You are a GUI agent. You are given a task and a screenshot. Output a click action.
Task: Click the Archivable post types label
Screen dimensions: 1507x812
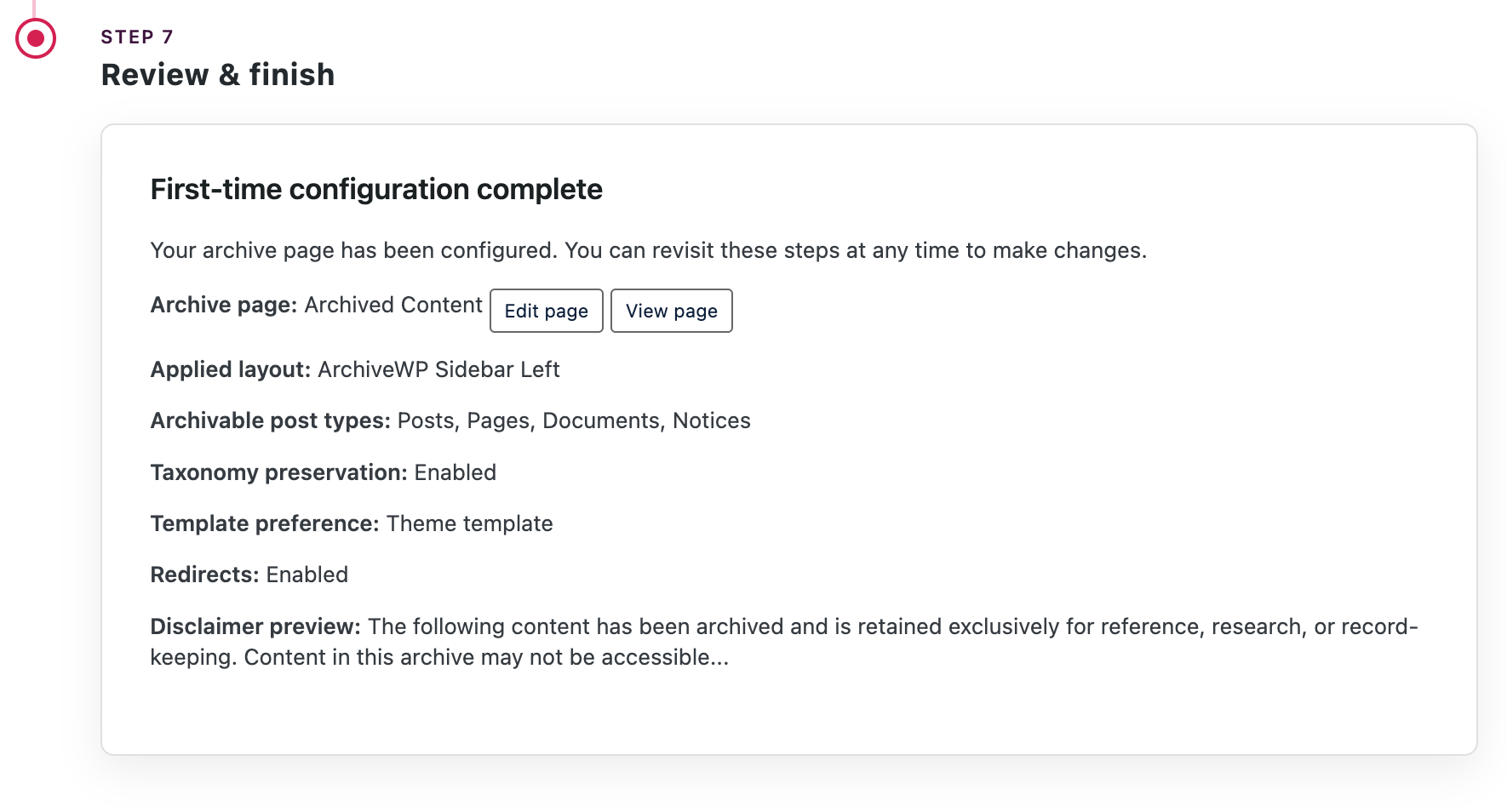tap(269, 420)
